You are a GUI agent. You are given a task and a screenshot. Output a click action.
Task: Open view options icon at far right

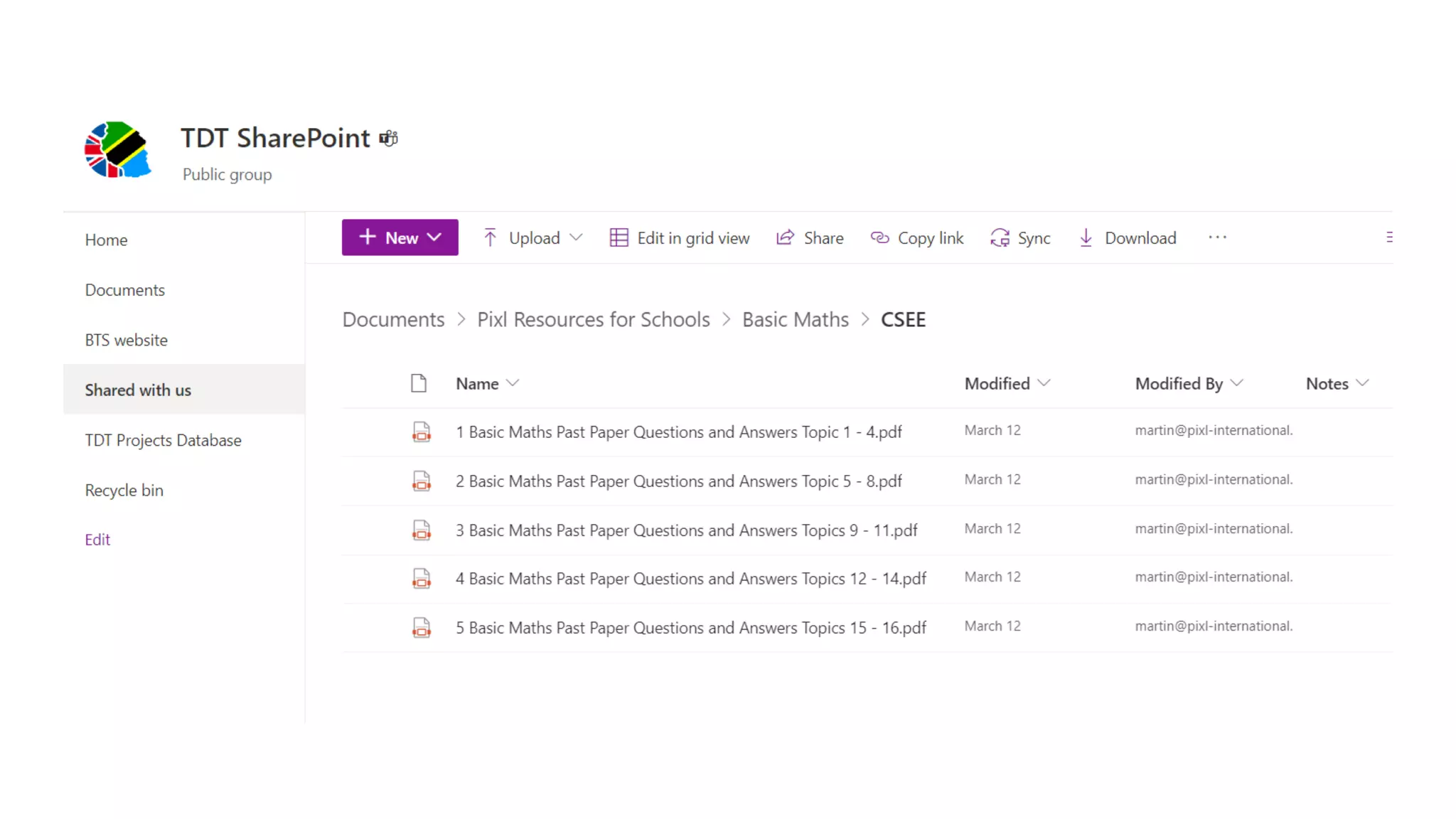tap(1388, 237)
